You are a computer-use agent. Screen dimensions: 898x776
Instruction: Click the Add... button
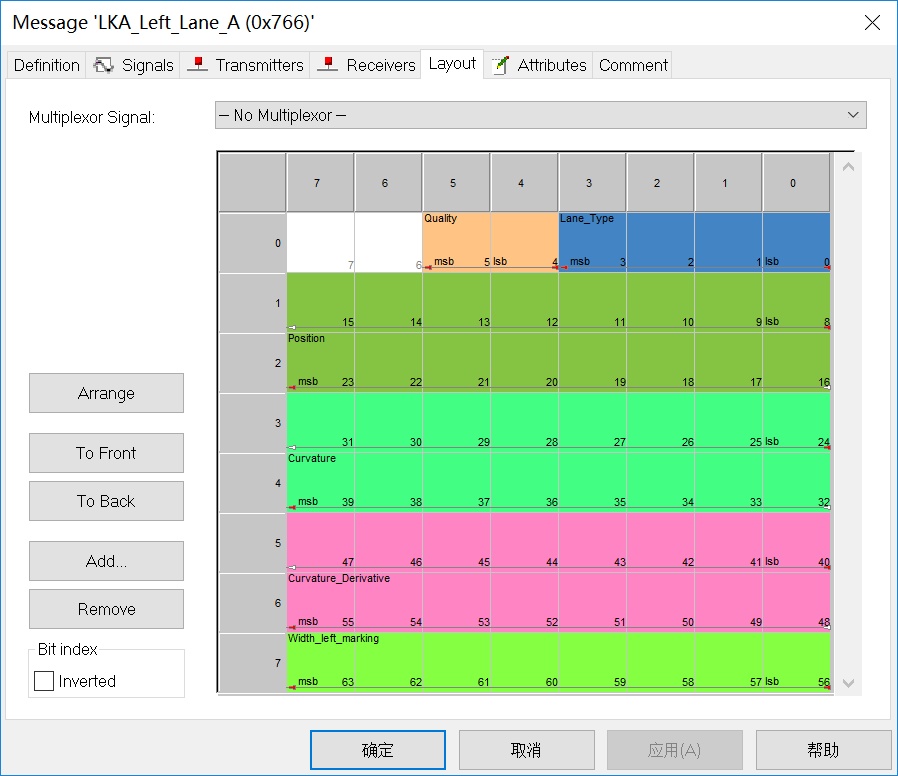(x=107, y=561)
